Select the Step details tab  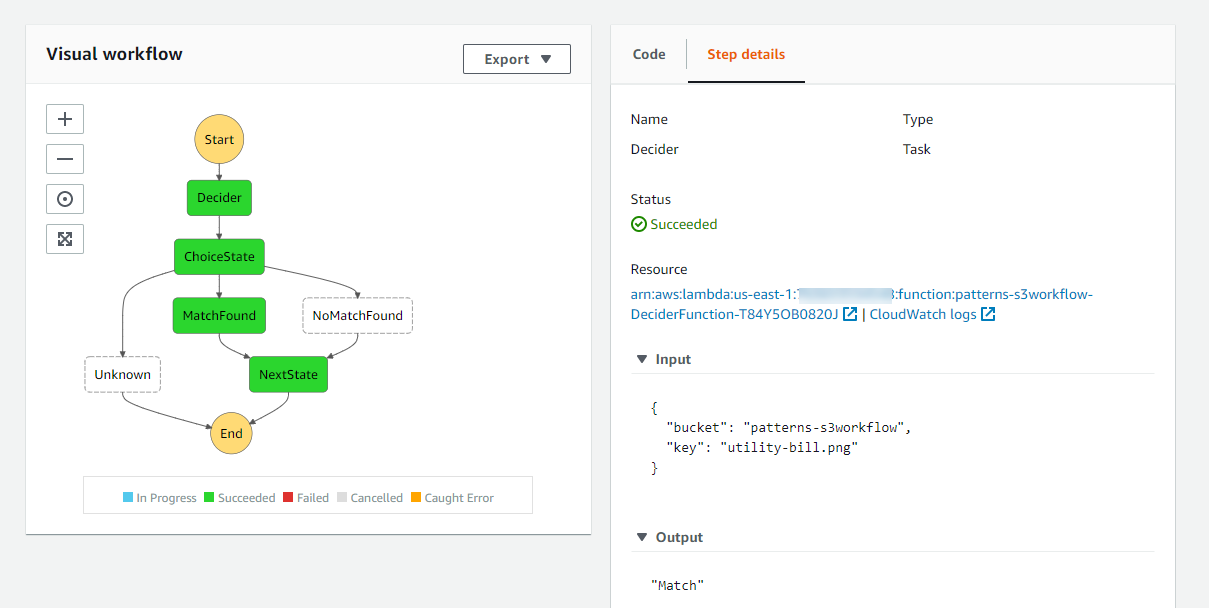[746, 54]
